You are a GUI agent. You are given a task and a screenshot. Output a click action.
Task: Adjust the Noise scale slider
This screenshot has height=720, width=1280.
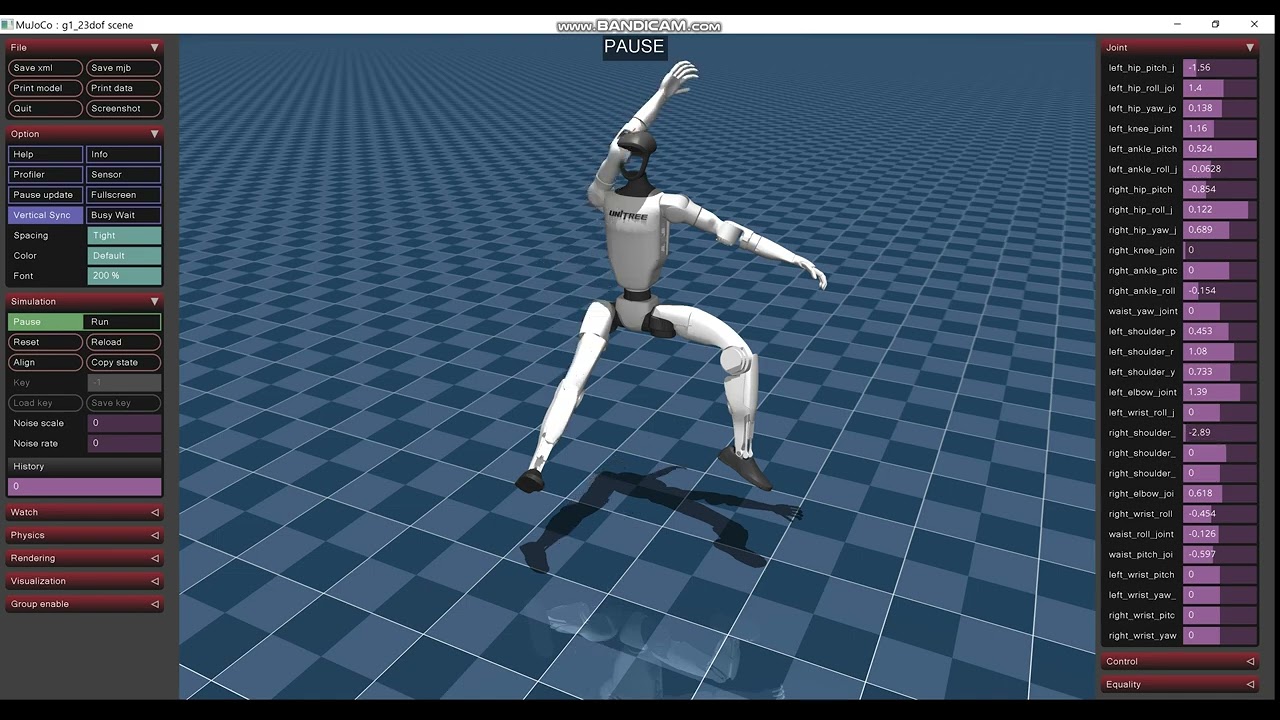(x=124, y=423)
